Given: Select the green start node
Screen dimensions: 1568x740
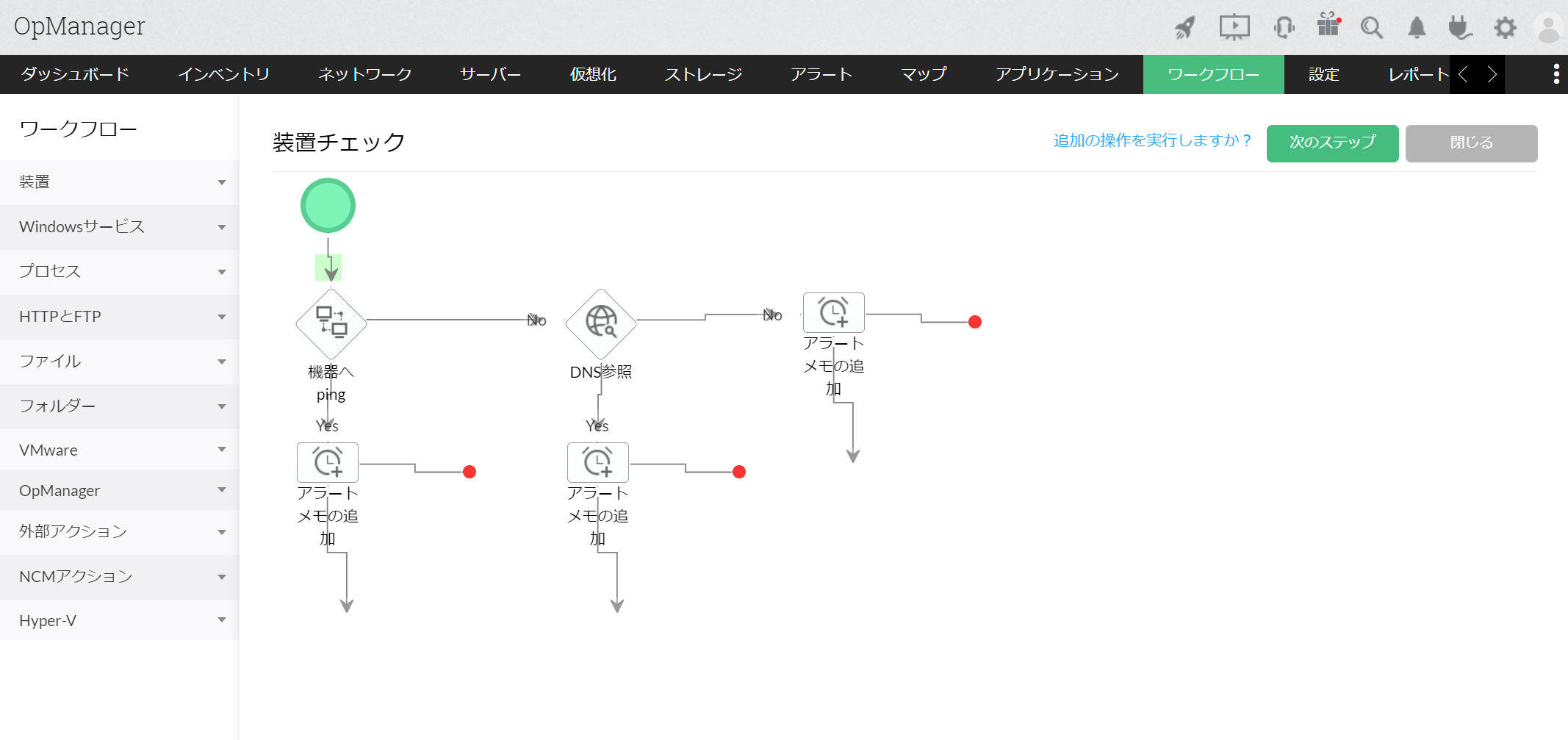Looking at the screenshot, I should coord(328,206).
